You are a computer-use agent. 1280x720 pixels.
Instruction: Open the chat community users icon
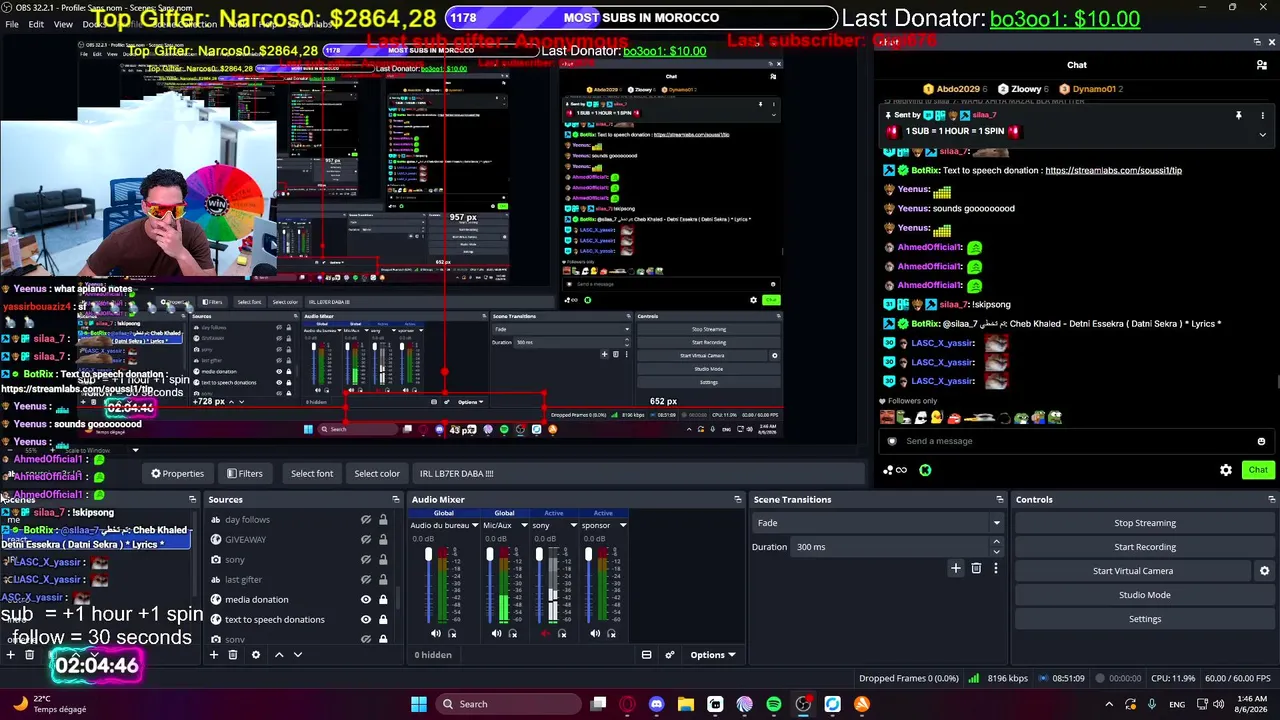pos(1262,65)
